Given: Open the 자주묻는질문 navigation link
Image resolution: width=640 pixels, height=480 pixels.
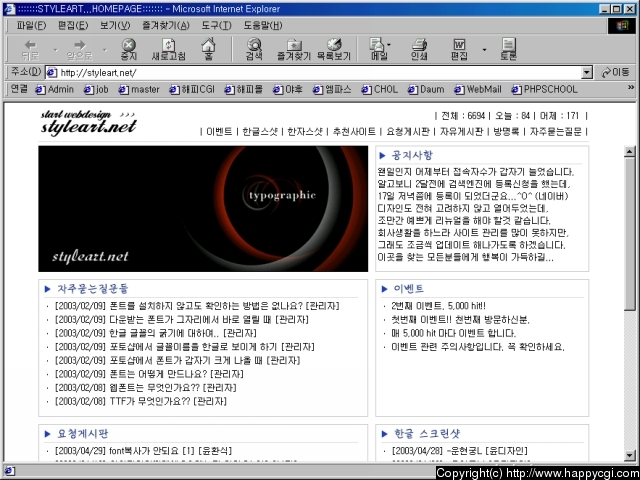Looking at the screenshot, I should pyautogui.click(x=556, y=131).
